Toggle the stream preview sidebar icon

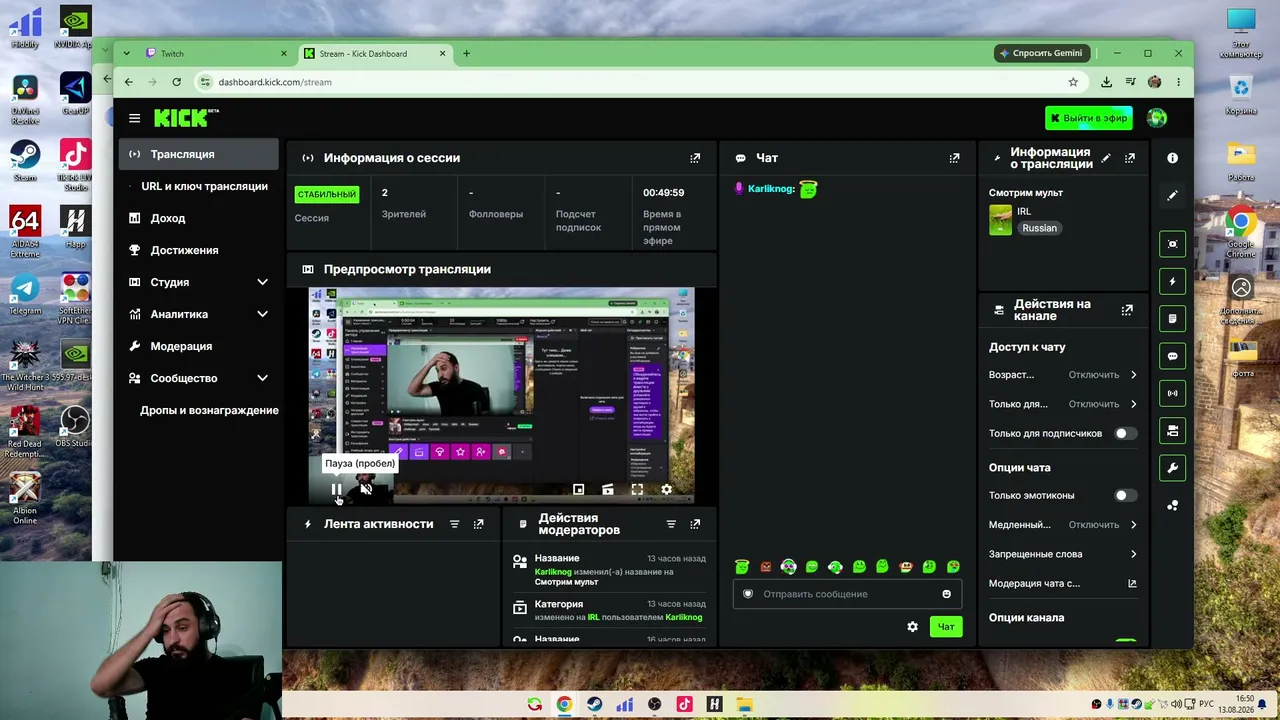(1172, 244)
